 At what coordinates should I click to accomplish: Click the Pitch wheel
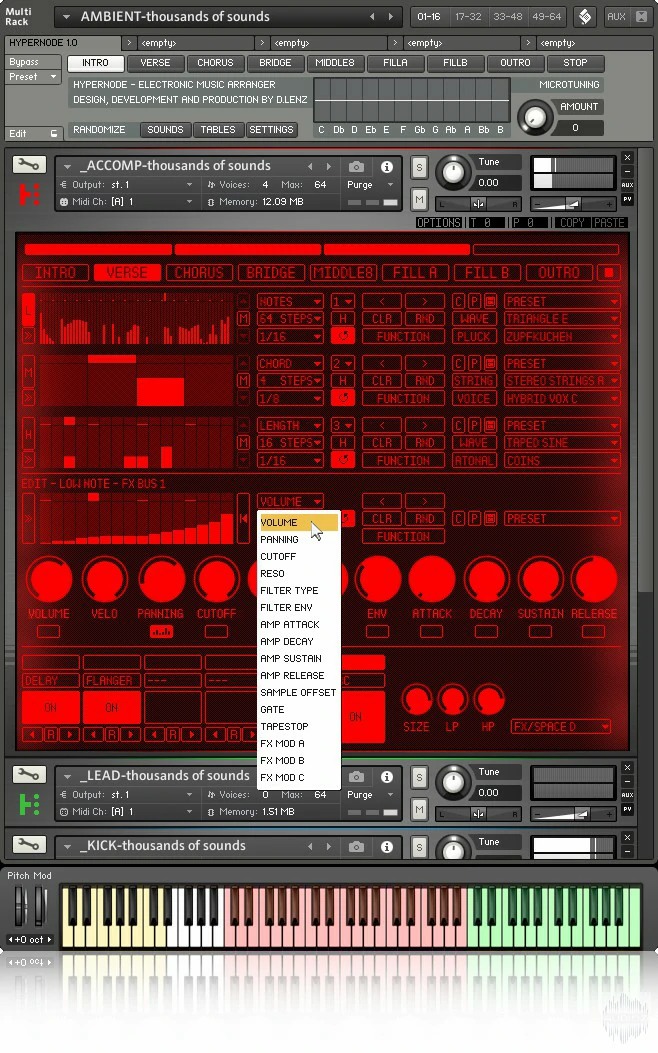click(x=21, y=908)
